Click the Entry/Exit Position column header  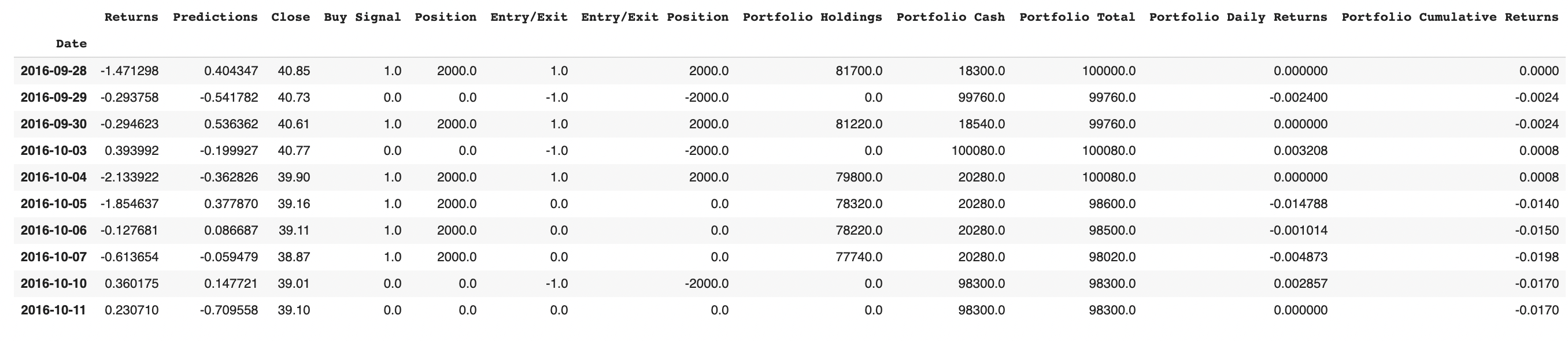(x=654, y=17)
